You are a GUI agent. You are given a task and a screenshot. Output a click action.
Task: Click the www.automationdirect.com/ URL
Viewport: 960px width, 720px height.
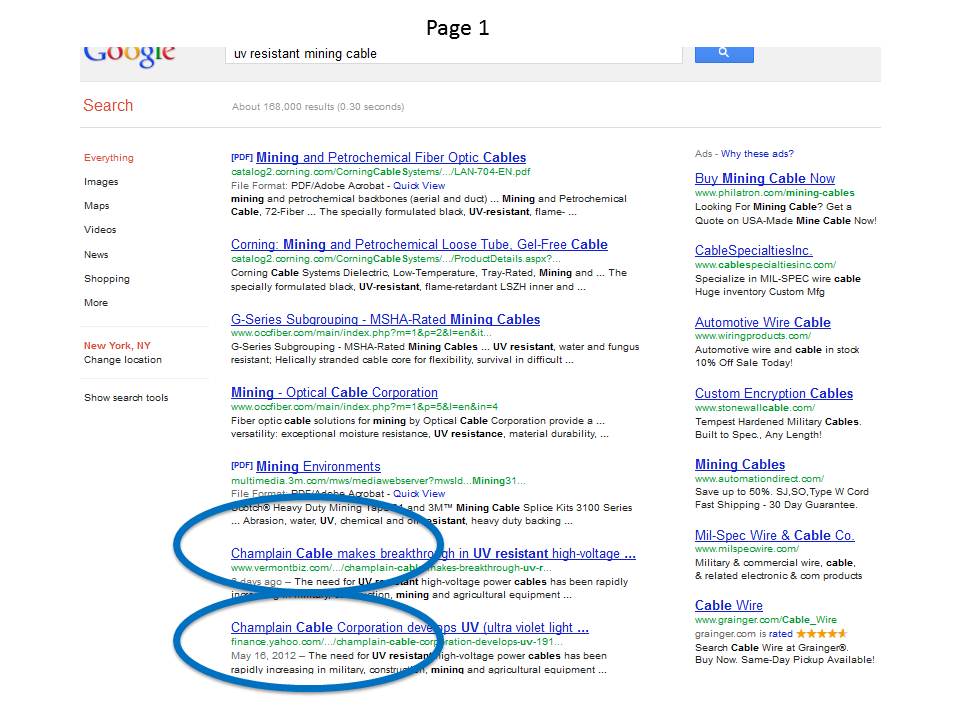pos(759,479)
